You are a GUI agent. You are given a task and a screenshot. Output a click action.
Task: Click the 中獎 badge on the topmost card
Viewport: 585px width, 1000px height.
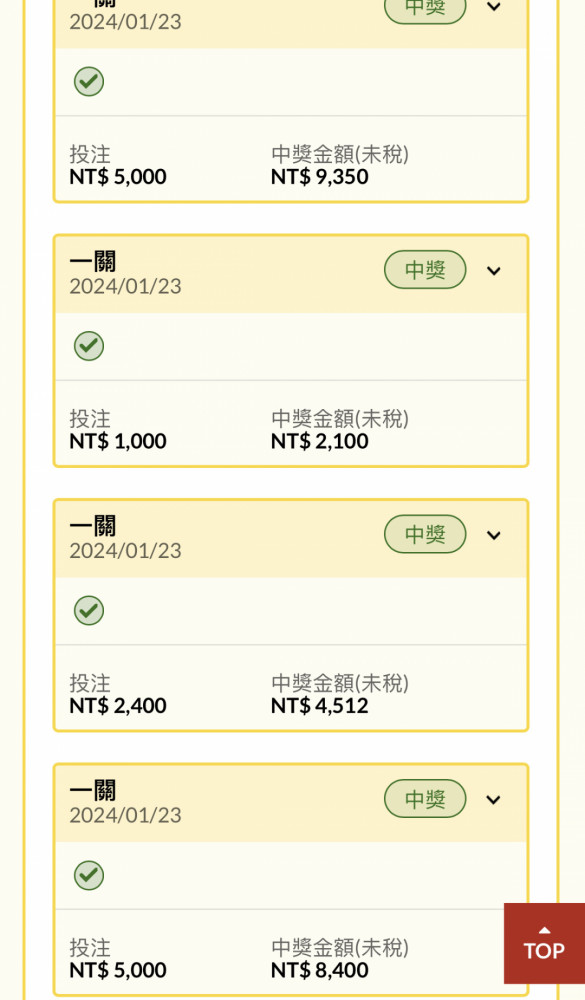(425, 9)
